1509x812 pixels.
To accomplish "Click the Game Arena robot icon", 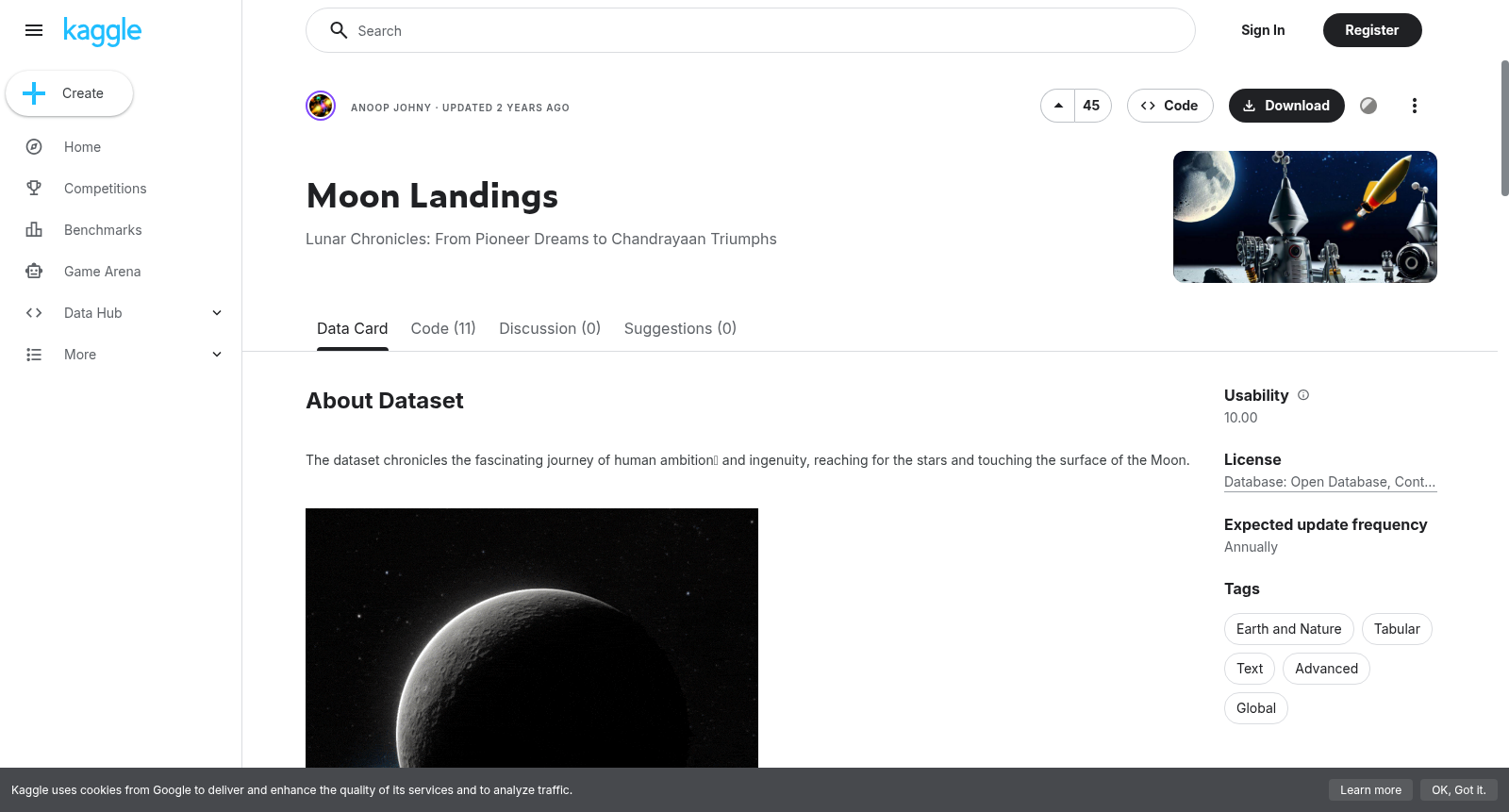I will pyautogui.click(x=34, y=272).
